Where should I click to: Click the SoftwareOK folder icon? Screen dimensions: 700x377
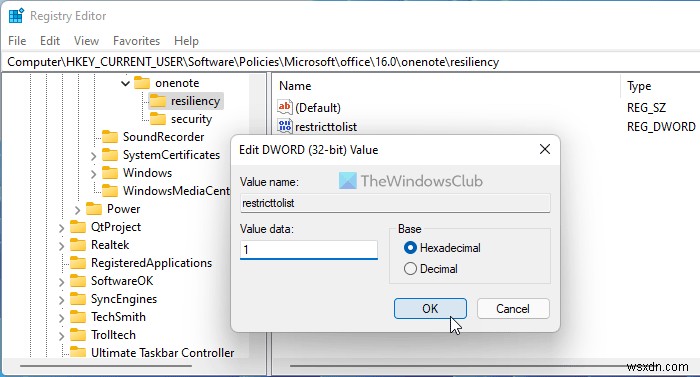[x=78, y=281]
